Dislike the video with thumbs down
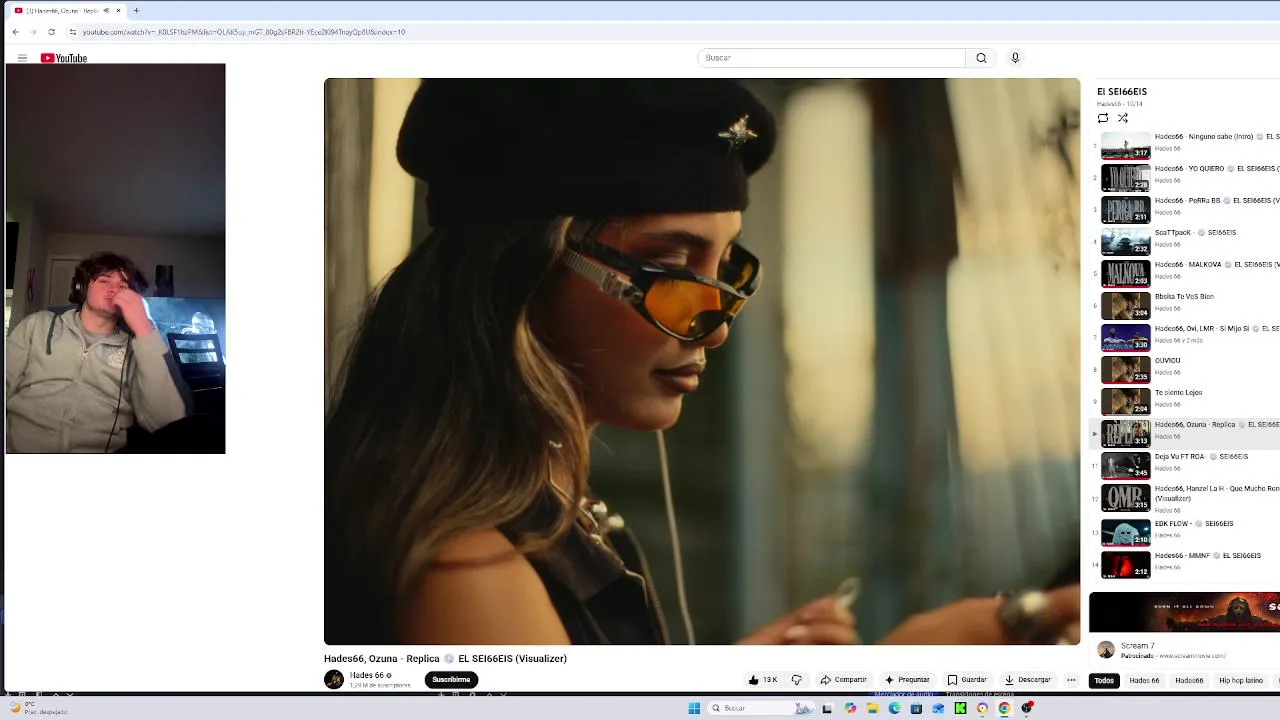 click(797, 680)
